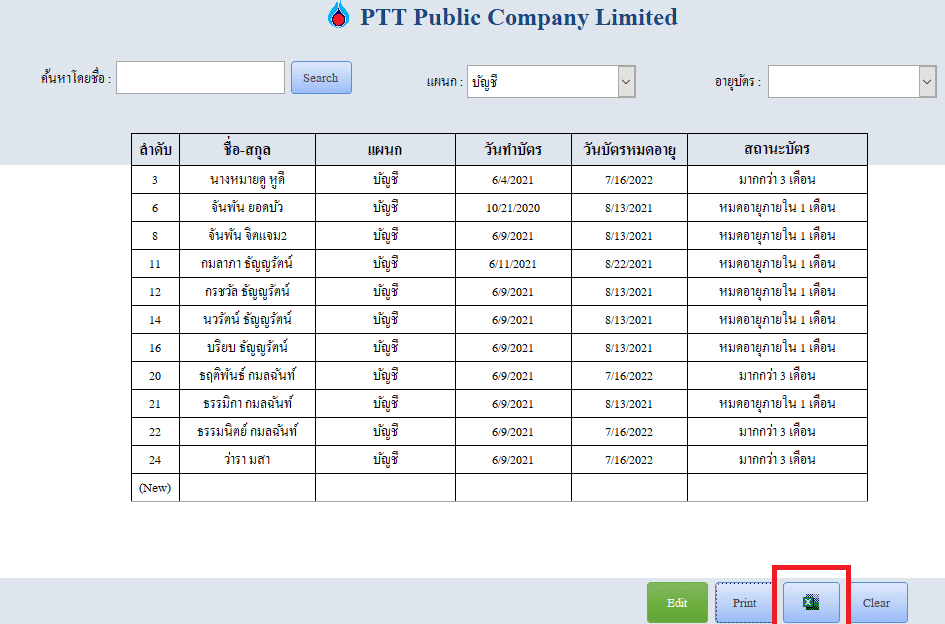Select the สถานะบัตร column header
This screenshot has width=945, height=624.
pos(777,150)
